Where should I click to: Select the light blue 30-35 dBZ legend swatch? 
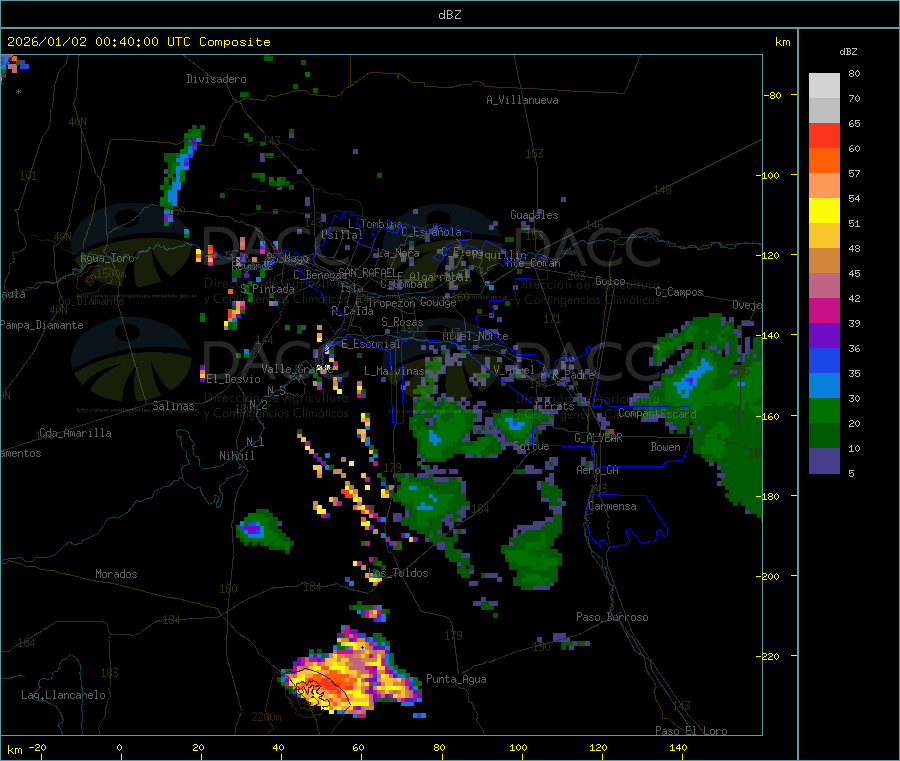[824, 386]
